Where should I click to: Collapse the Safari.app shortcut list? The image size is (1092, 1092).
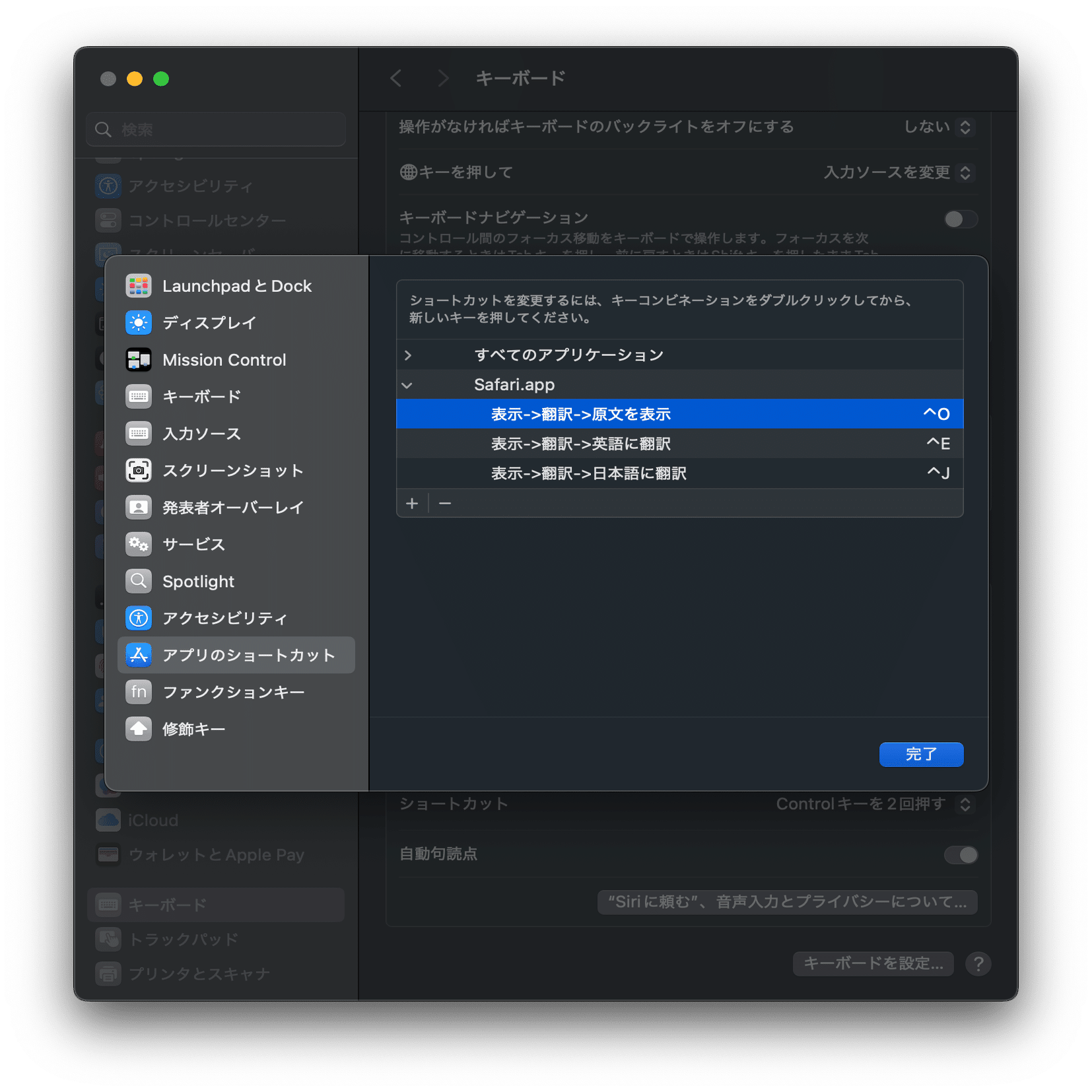tap(408, 384)
